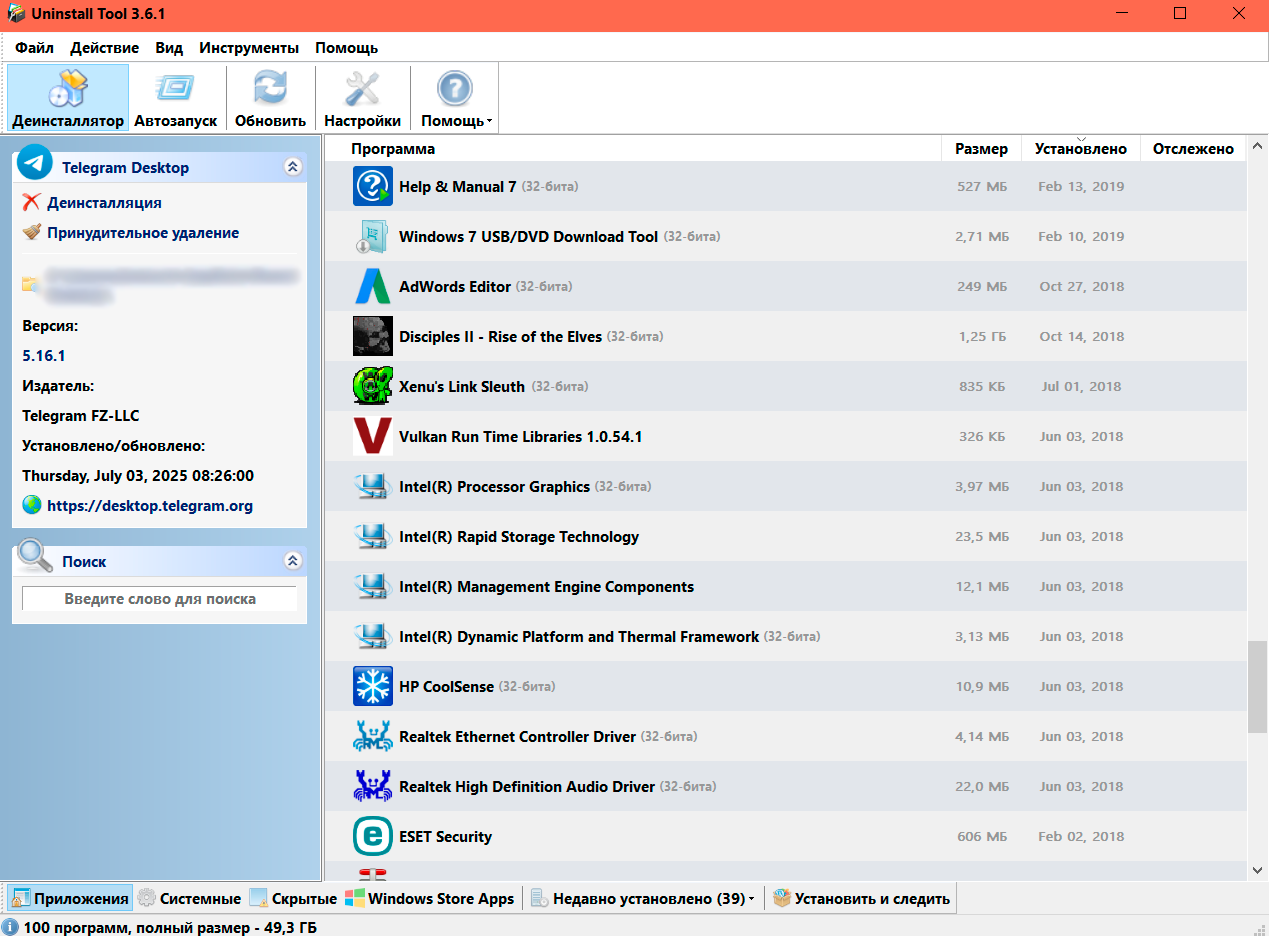Screen dimensions: 1269x936
Task: Select the Принудительное удаление broom icon
Action: click(x=28, y=232)
